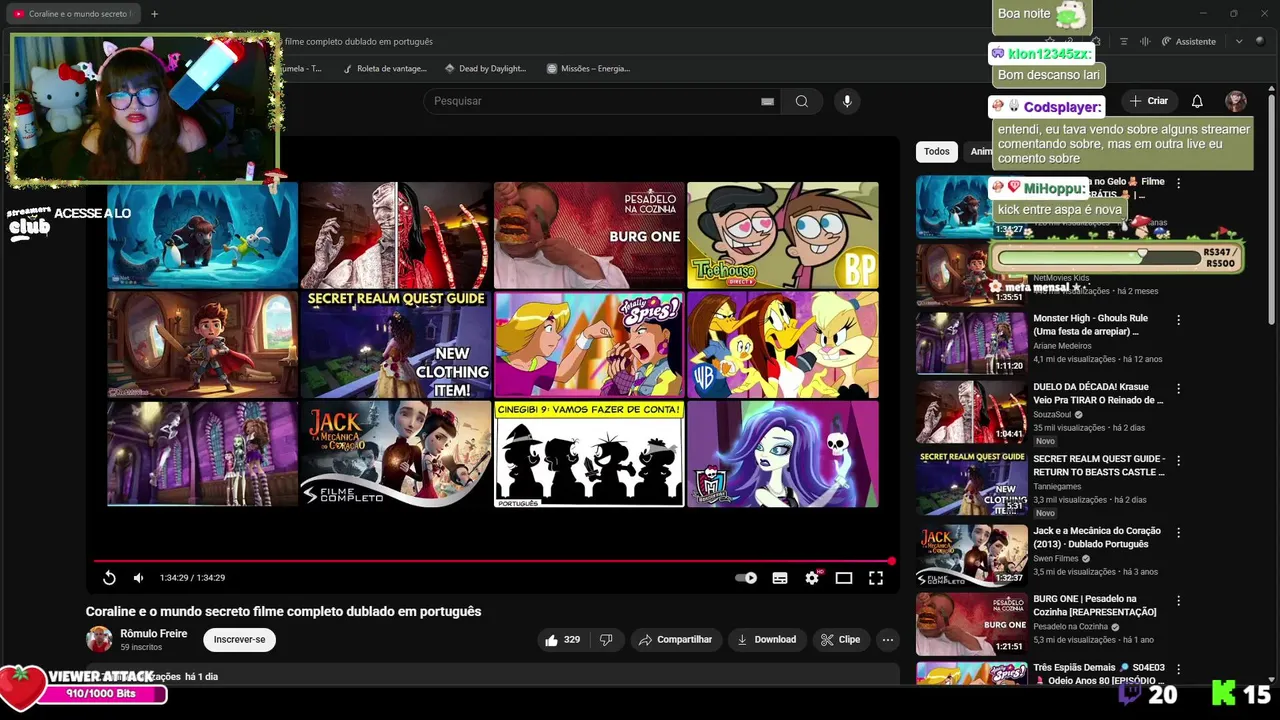The image size is (1280, 720).
Task: Enter fullscreen with the player icon
Action: point(876,578)
